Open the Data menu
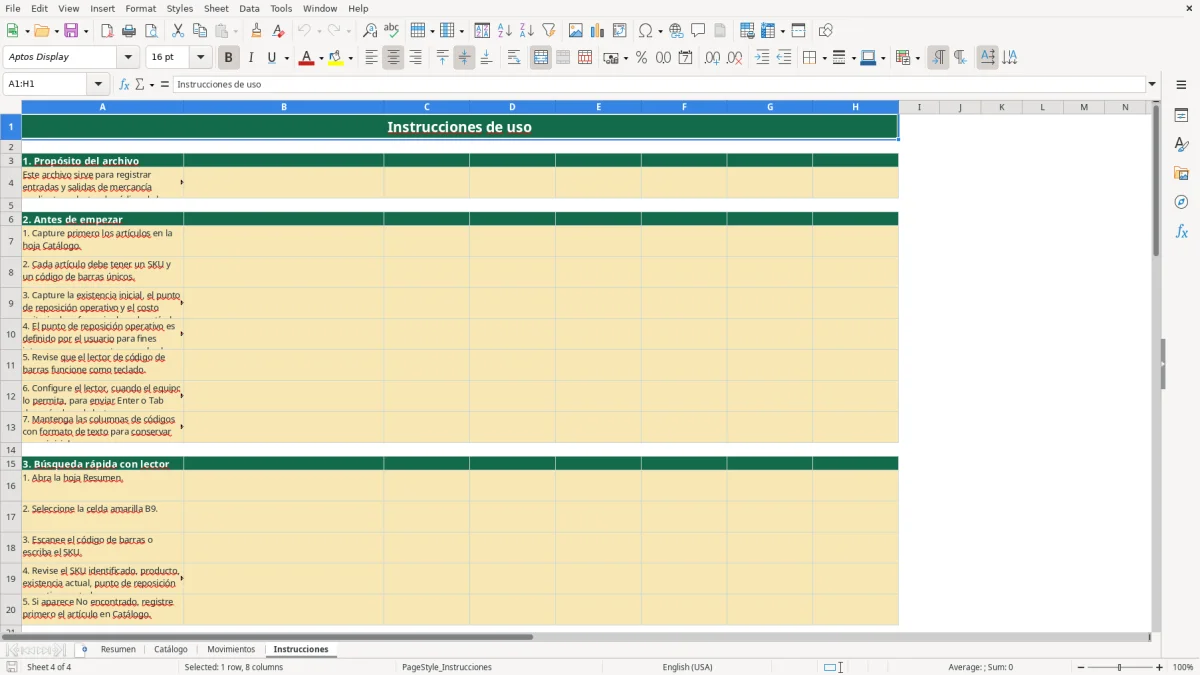The width and height of the screenshot is (1200, 675). 249,8
